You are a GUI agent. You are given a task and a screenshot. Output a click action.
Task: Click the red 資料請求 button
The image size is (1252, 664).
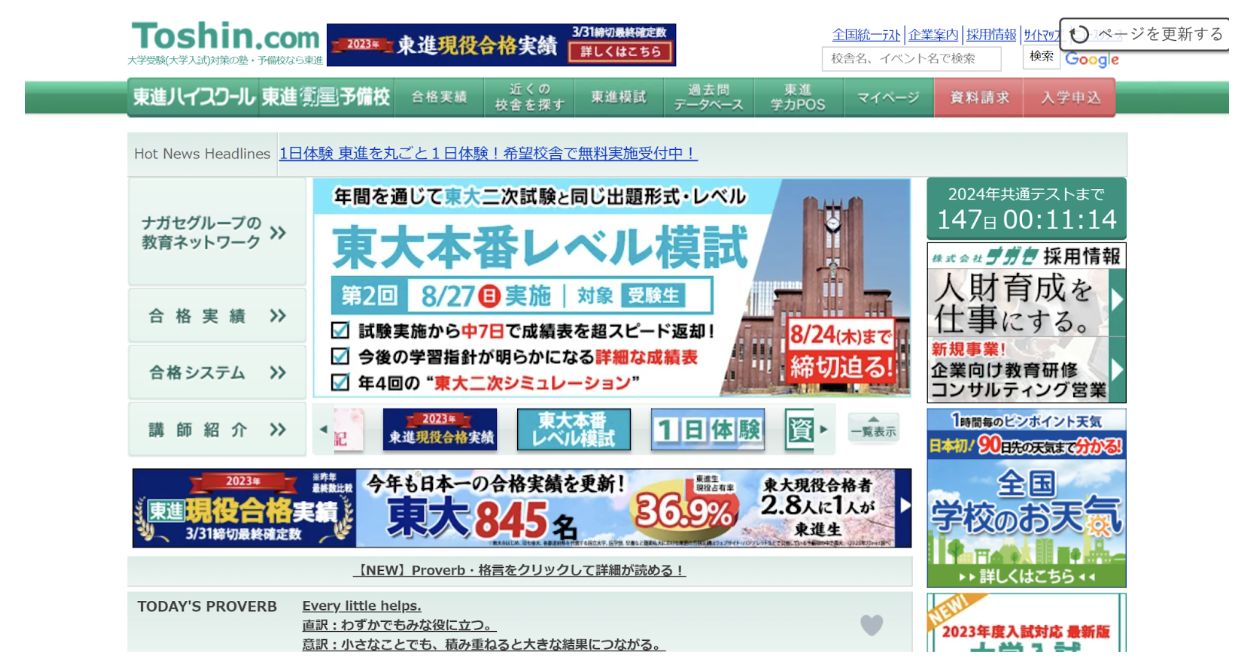click(979, 97)
